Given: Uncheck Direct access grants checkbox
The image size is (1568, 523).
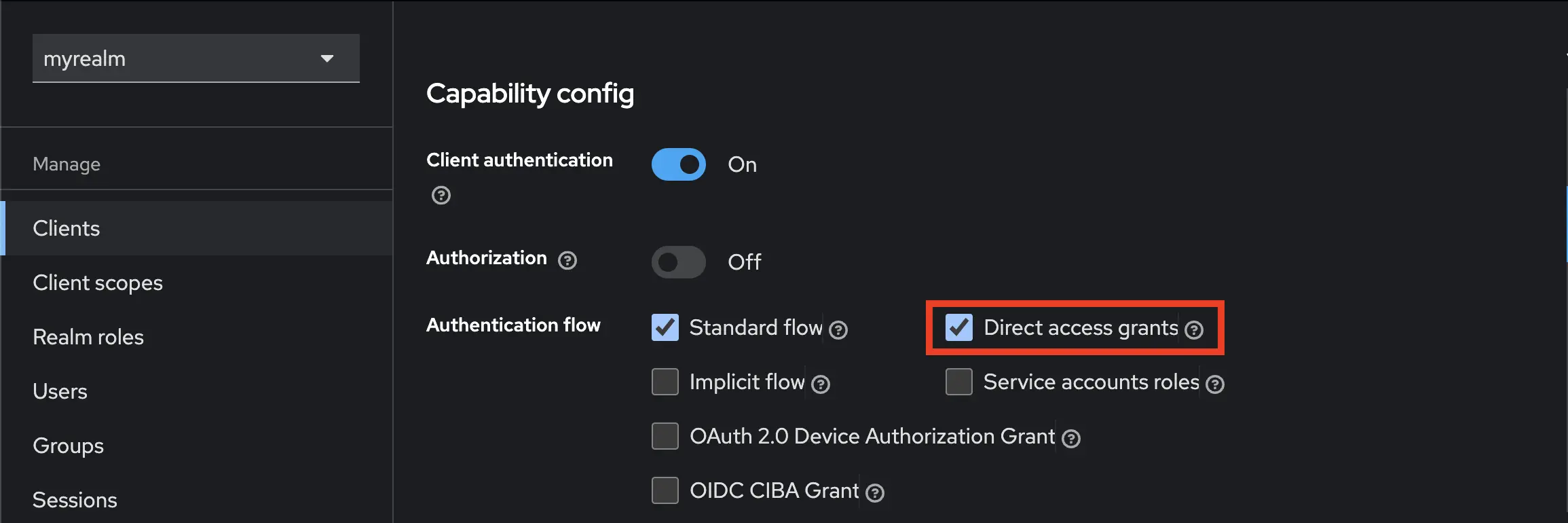Looking at the screenshot, I should pos(959,327).
